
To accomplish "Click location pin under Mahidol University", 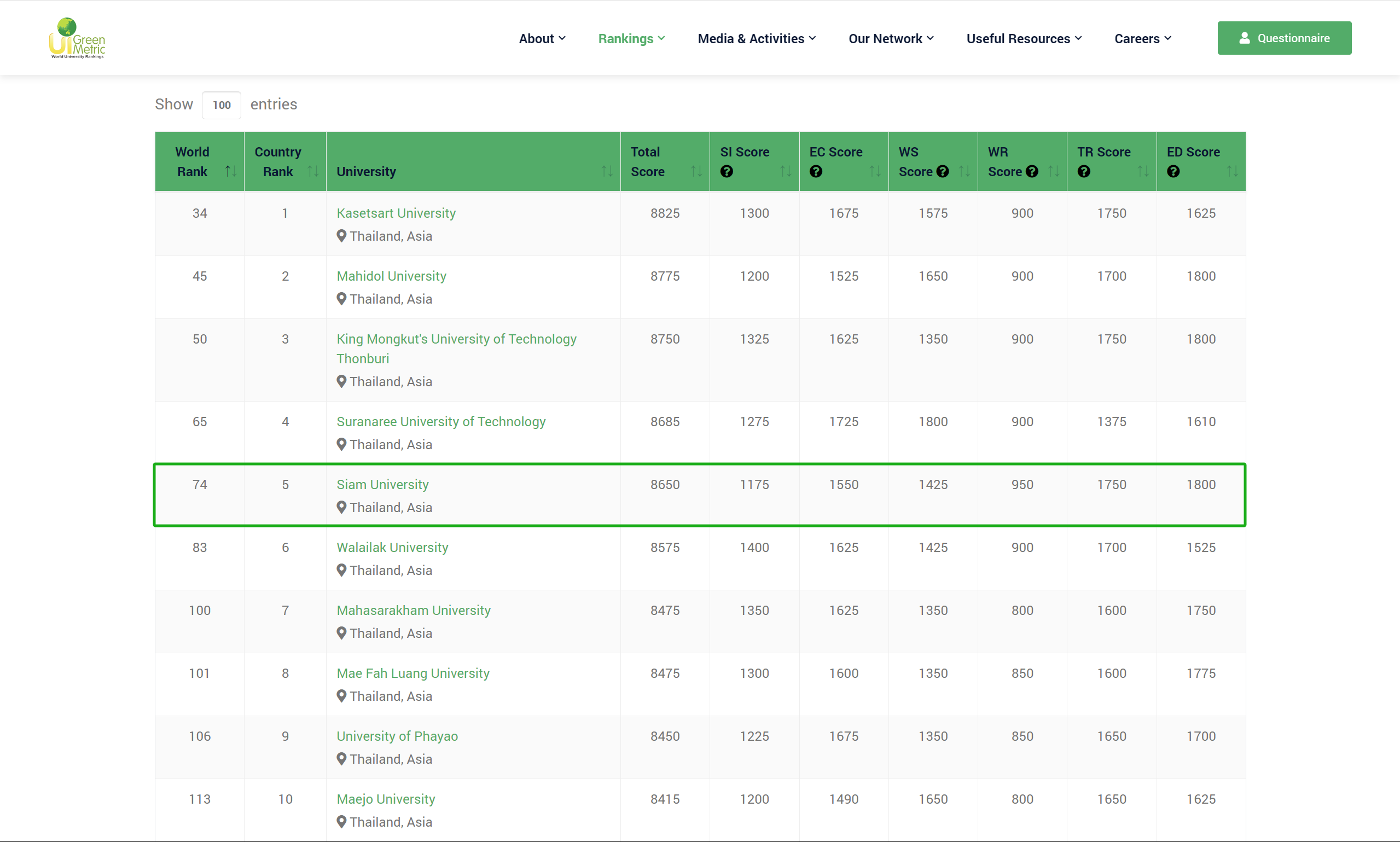I will coord(341,299).
